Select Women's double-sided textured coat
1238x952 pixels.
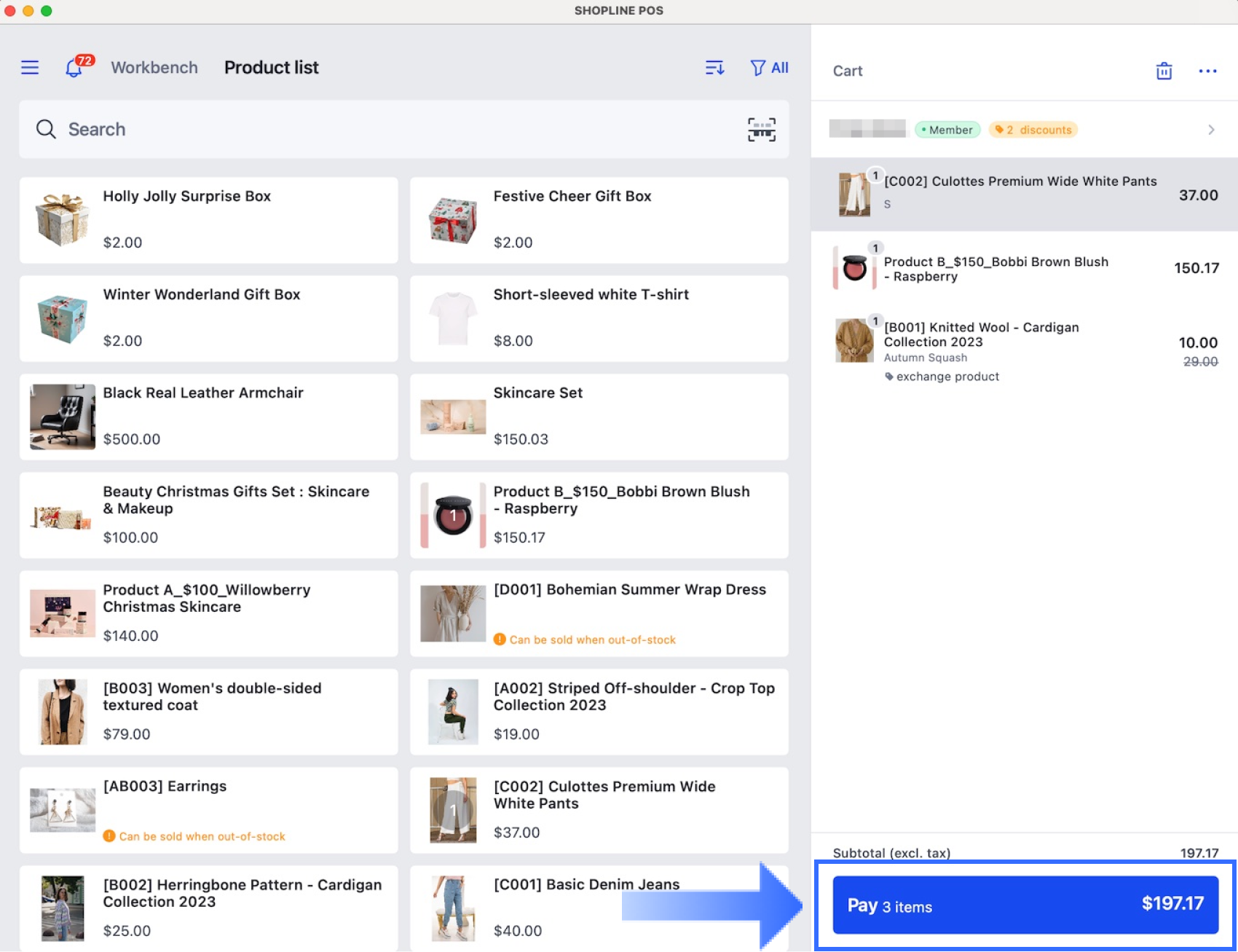pos(209,712)
